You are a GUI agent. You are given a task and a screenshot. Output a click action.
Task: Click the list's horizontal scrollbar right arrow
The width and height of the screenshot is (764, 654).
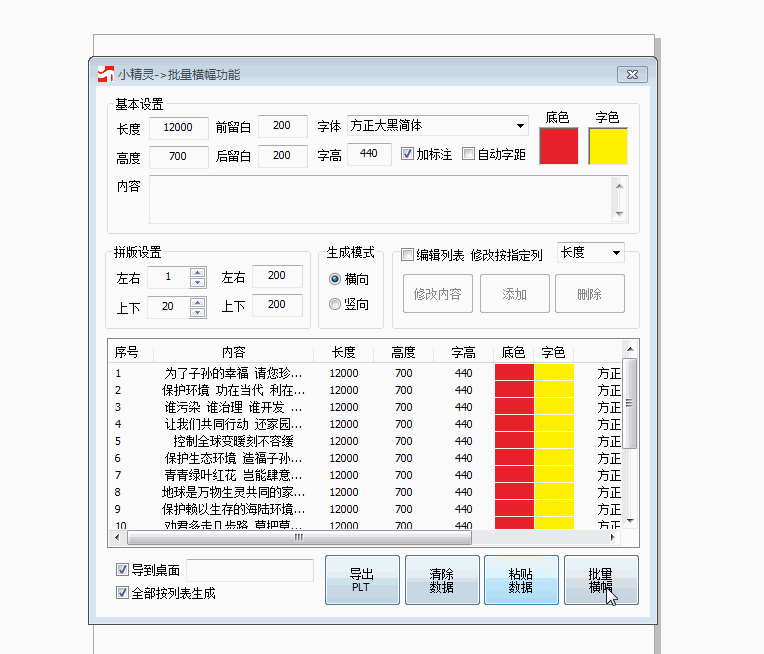[x=612, y=537]
